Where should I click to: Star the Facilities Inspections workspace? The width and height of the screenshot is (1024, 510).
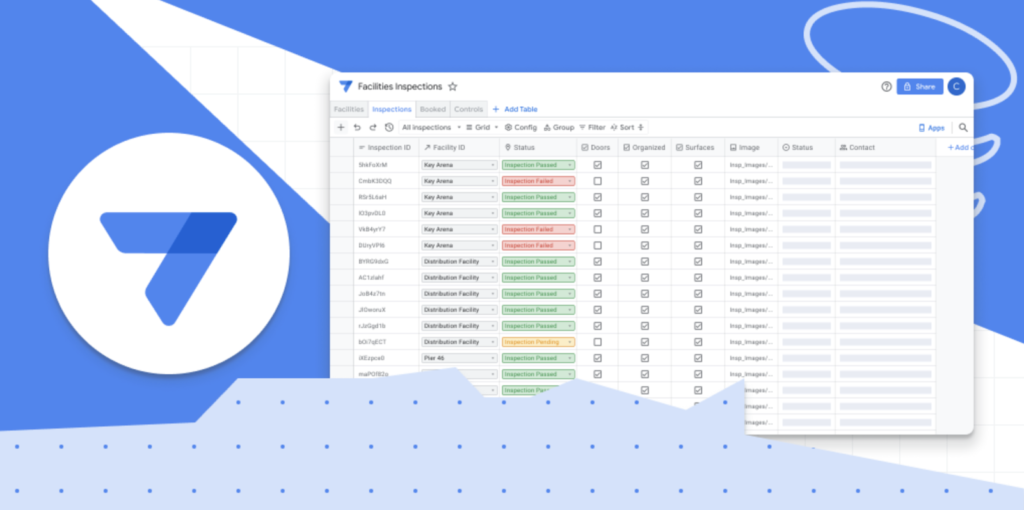pyautogui.click(x=453, y=87)
